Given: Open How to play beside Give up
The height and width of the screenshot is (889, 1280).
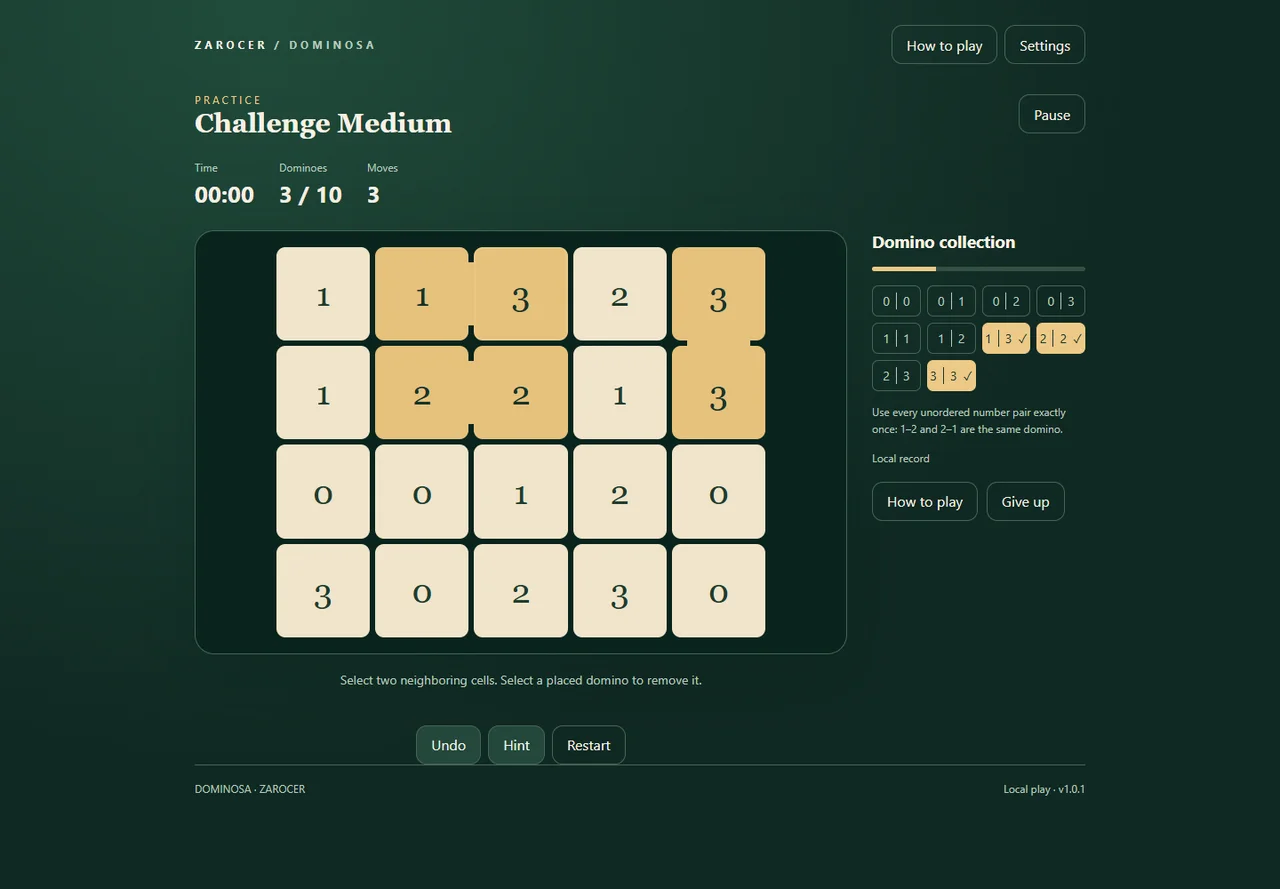Looking at the screenshot, I should coord(924,501).
